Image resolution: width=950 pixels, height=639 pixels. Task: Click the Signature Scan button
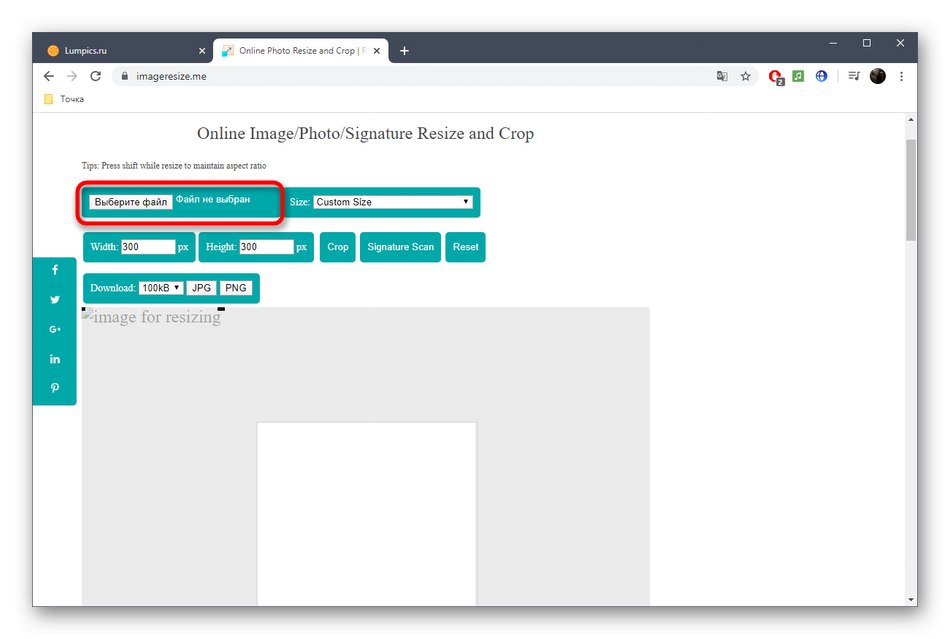400,247
